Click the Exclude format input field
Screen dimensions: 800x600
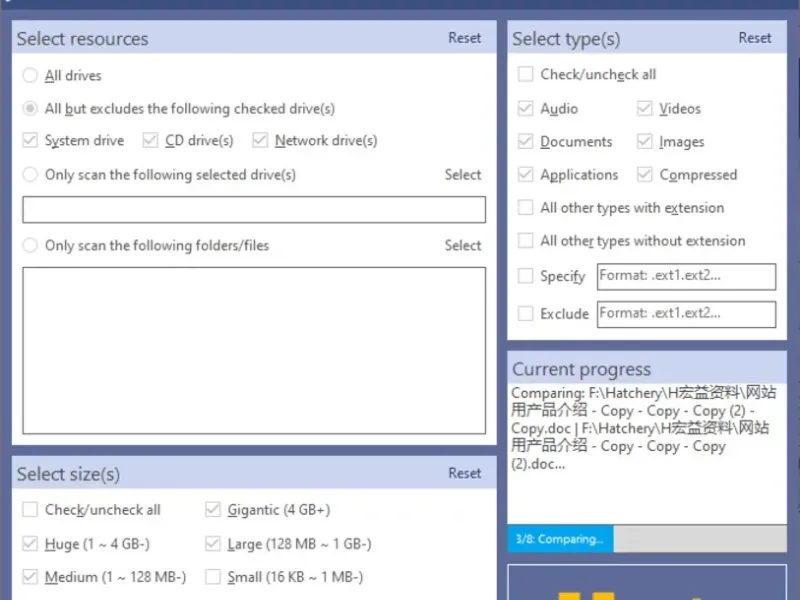pyautogui.click(x=687, y=314)
